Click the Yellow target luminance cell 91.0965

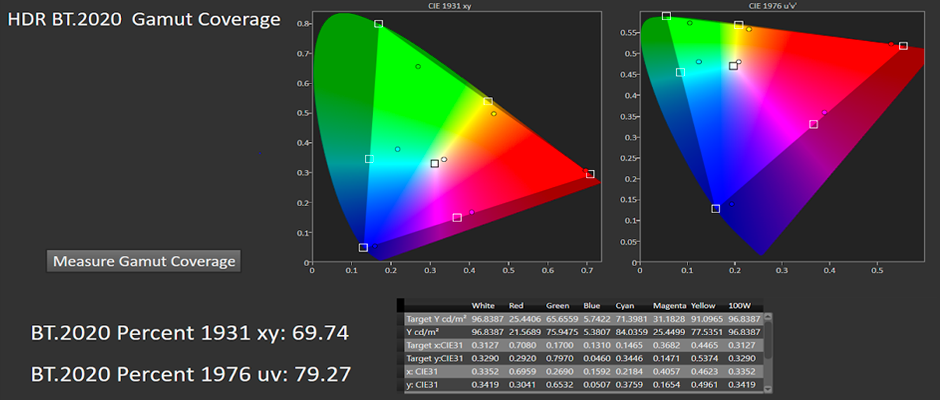[707, 319]
